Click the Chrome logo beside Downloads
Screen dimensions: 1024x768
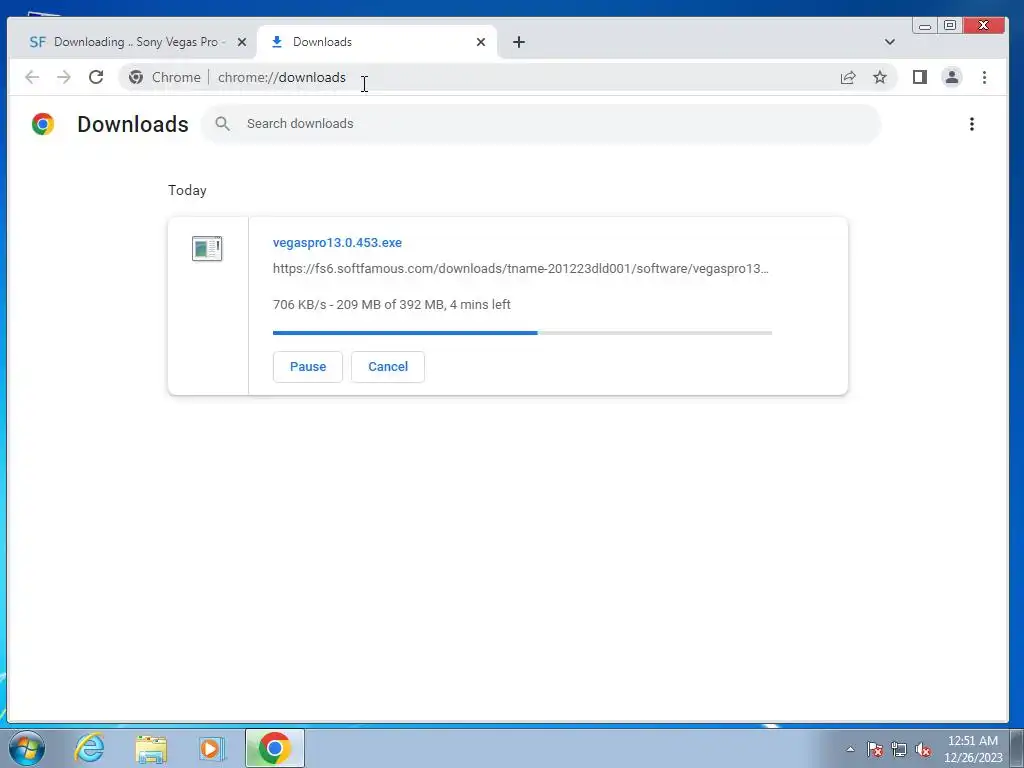tap(43, 124)
